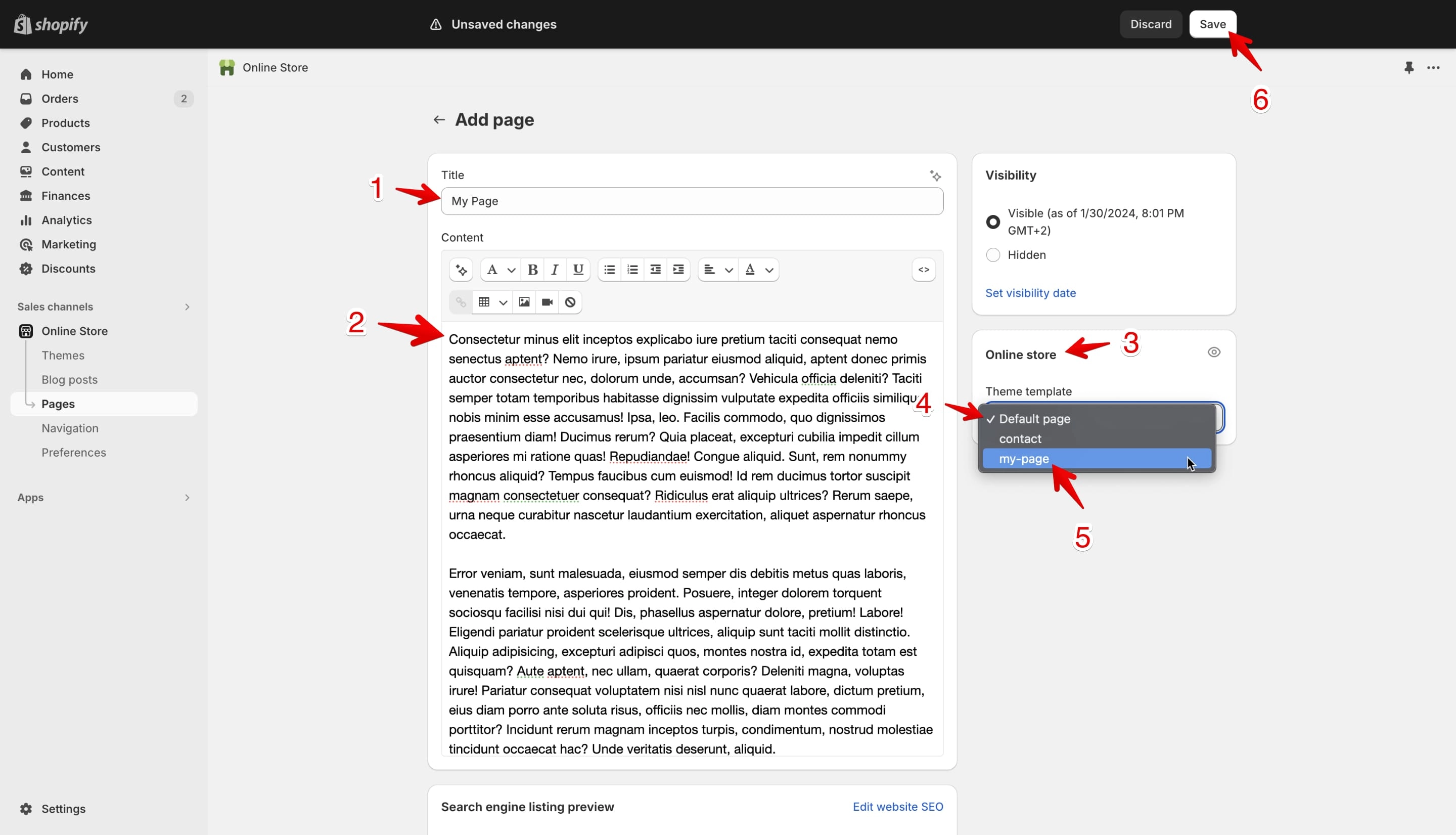1456x835 pixels.
Task: Toggle underline formatting
Action: point(578,270)
